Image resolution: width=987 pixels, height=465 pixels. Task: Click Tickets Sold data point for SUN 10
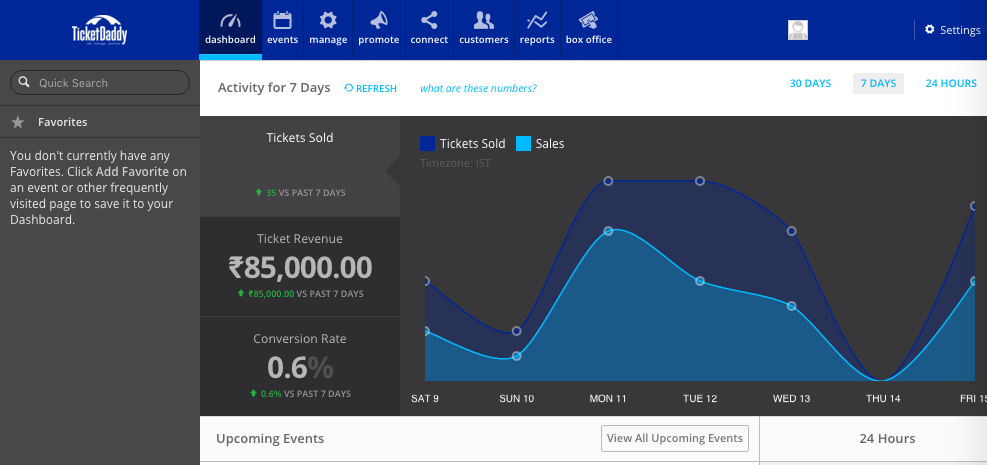pos(517,331)
